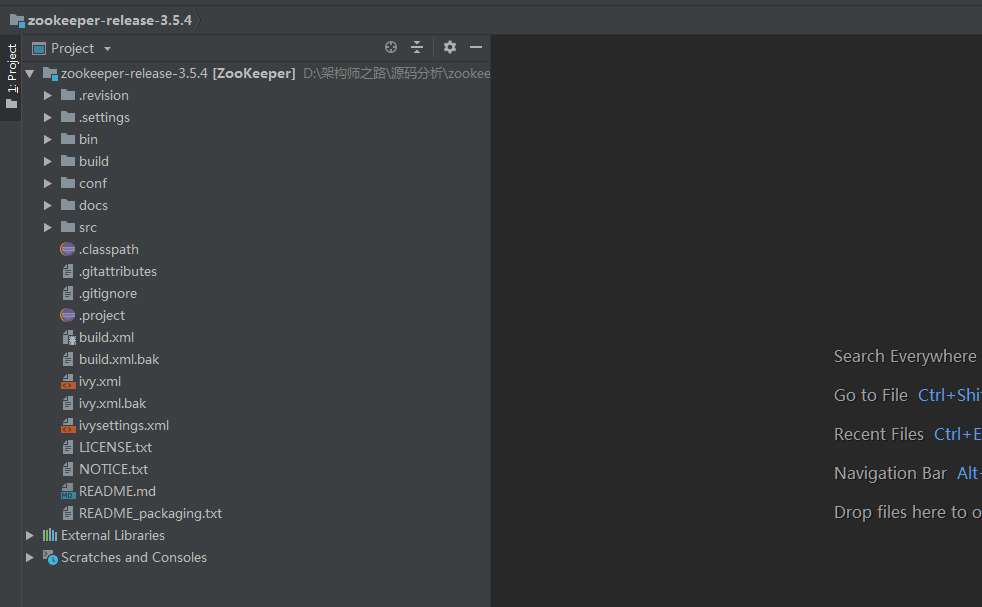Click the docs folder icon
Screen dimensions: 982x607
pyautogui.click(x=68, y=204)
